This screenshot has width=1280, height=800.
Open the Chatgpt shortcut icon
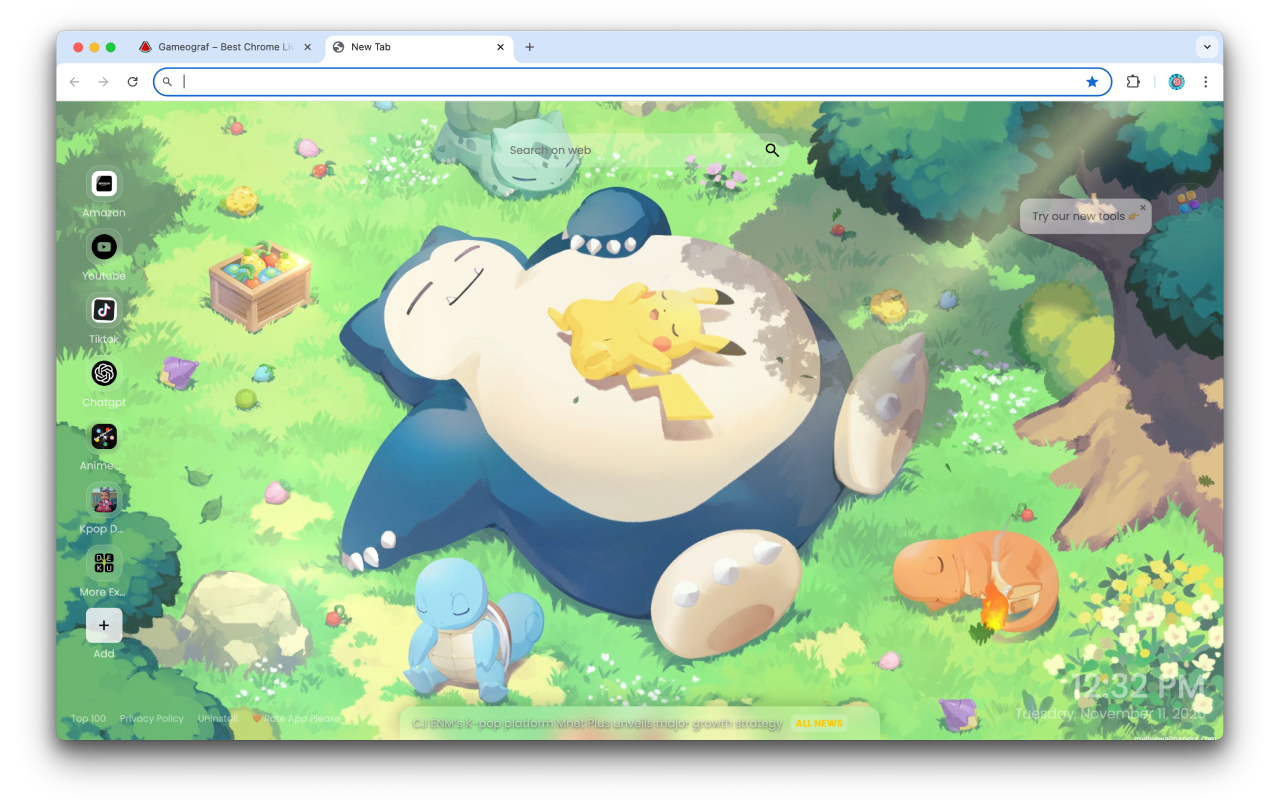pyautogui.click(x=104, y=373)
